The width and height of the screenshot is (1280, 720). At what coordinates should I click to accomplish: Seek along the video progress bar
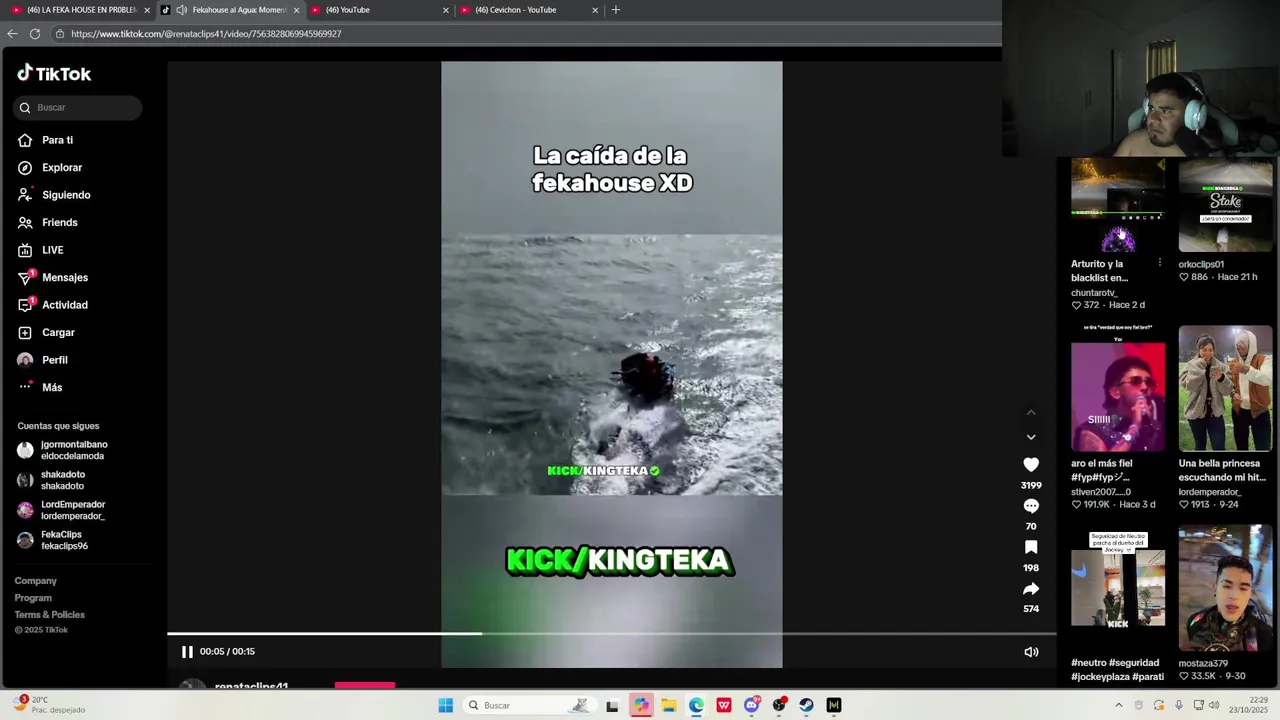tap(611, 633)
